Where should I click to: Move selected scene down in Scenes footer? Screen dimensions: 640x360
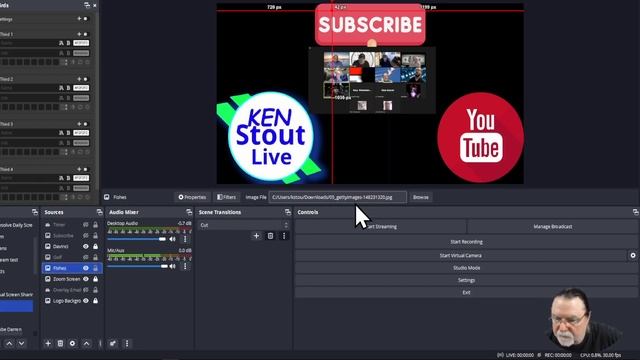pyautogui.click(x=21, y=344)
